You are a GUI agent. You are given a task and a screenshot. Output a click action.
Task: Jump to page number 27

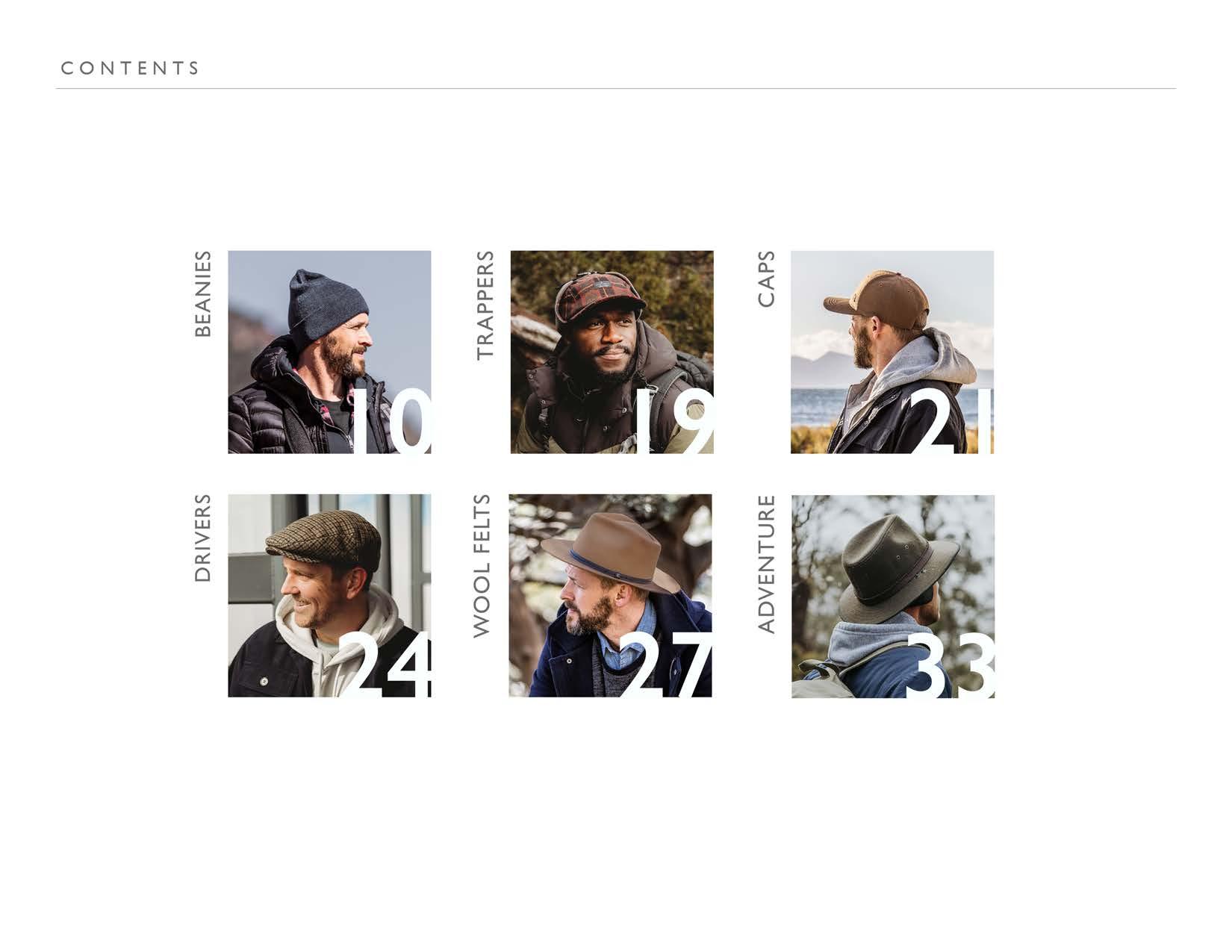click(665, 665)
